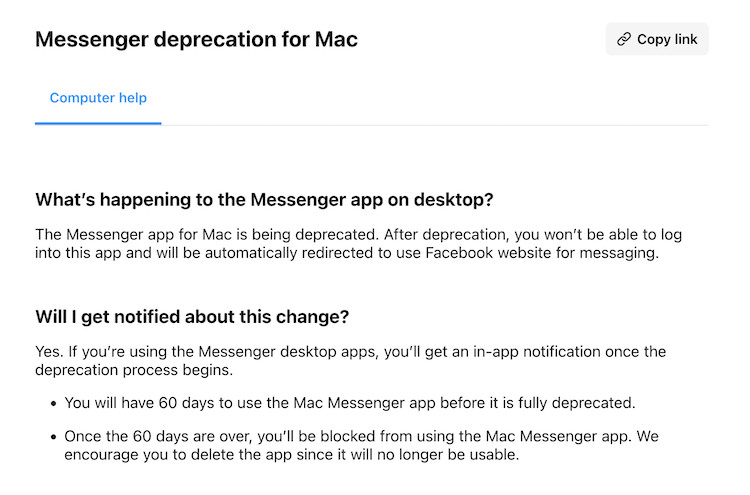This screenshot has width=750, height=495.
Task: Click the blue underline beneath Computer help
Action: tap(98, 123)
